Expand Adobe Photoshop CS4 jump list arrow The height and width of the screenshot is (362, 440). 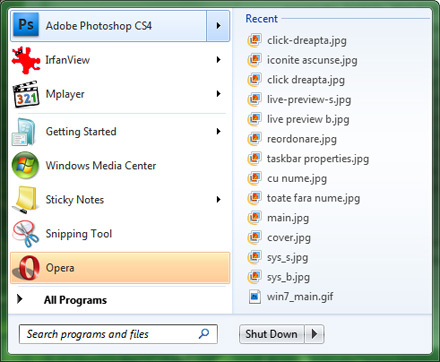218,26
